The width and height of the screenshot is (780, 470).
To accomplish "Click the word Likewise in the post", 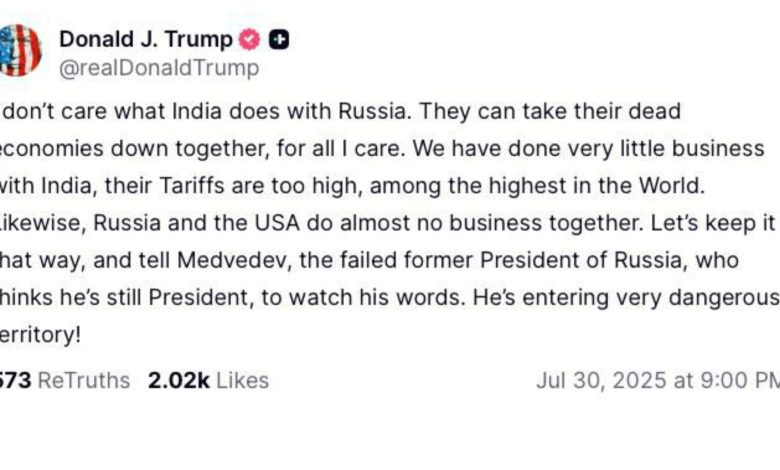I will click(x=44, y=223).
